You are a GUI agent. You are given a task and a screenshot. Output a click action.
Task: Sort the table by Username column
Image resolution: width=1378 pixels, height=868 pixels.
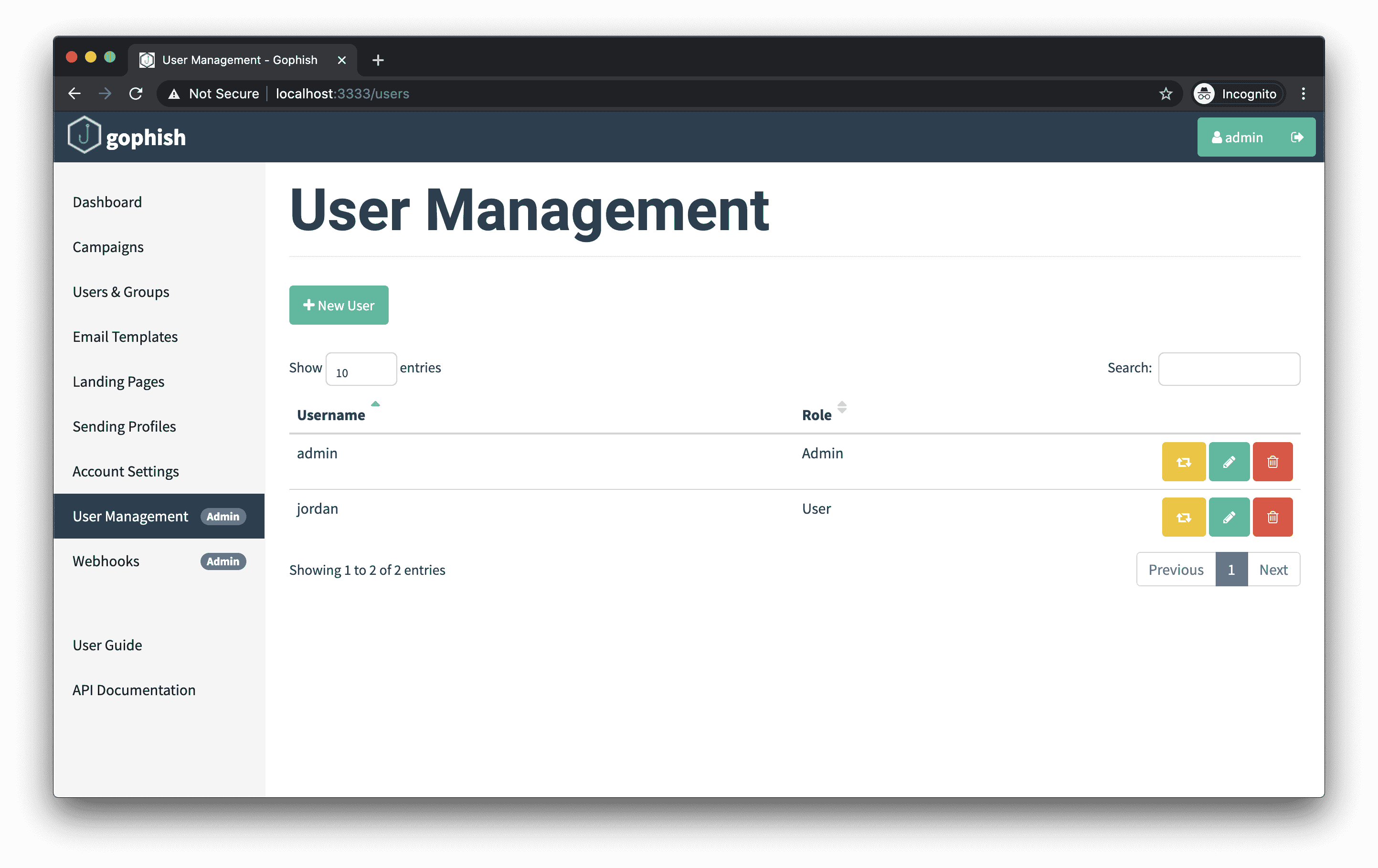331,415
